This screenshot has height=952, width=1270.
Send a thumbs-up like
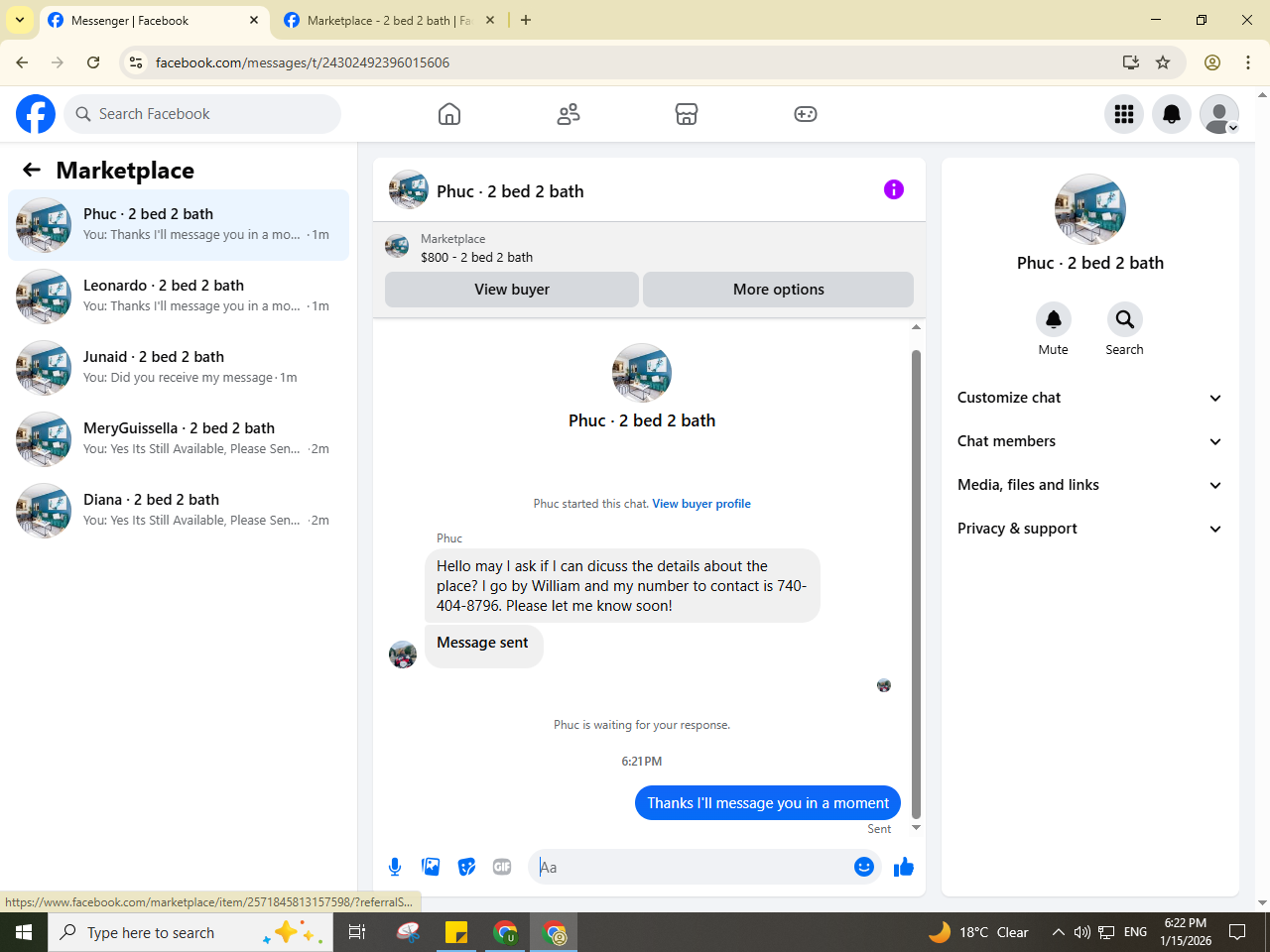904,867
